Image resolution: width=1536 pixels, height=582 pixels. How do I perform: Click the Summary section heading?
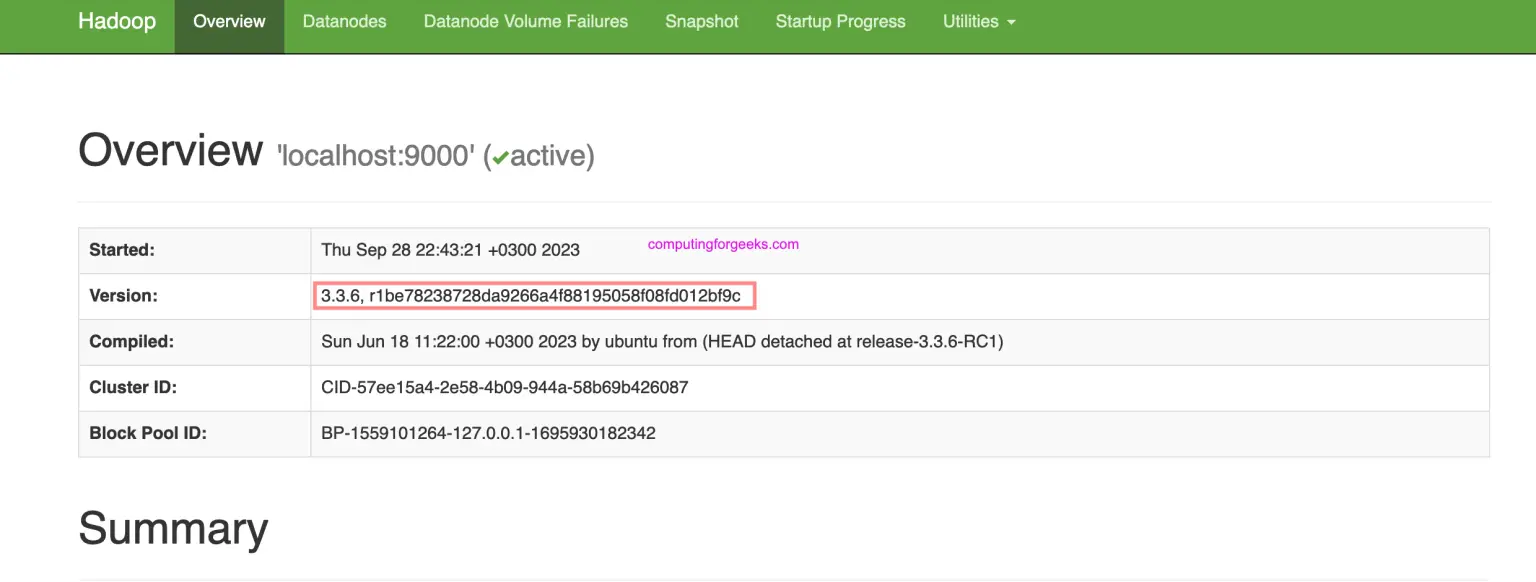click(x=173, y=529)
